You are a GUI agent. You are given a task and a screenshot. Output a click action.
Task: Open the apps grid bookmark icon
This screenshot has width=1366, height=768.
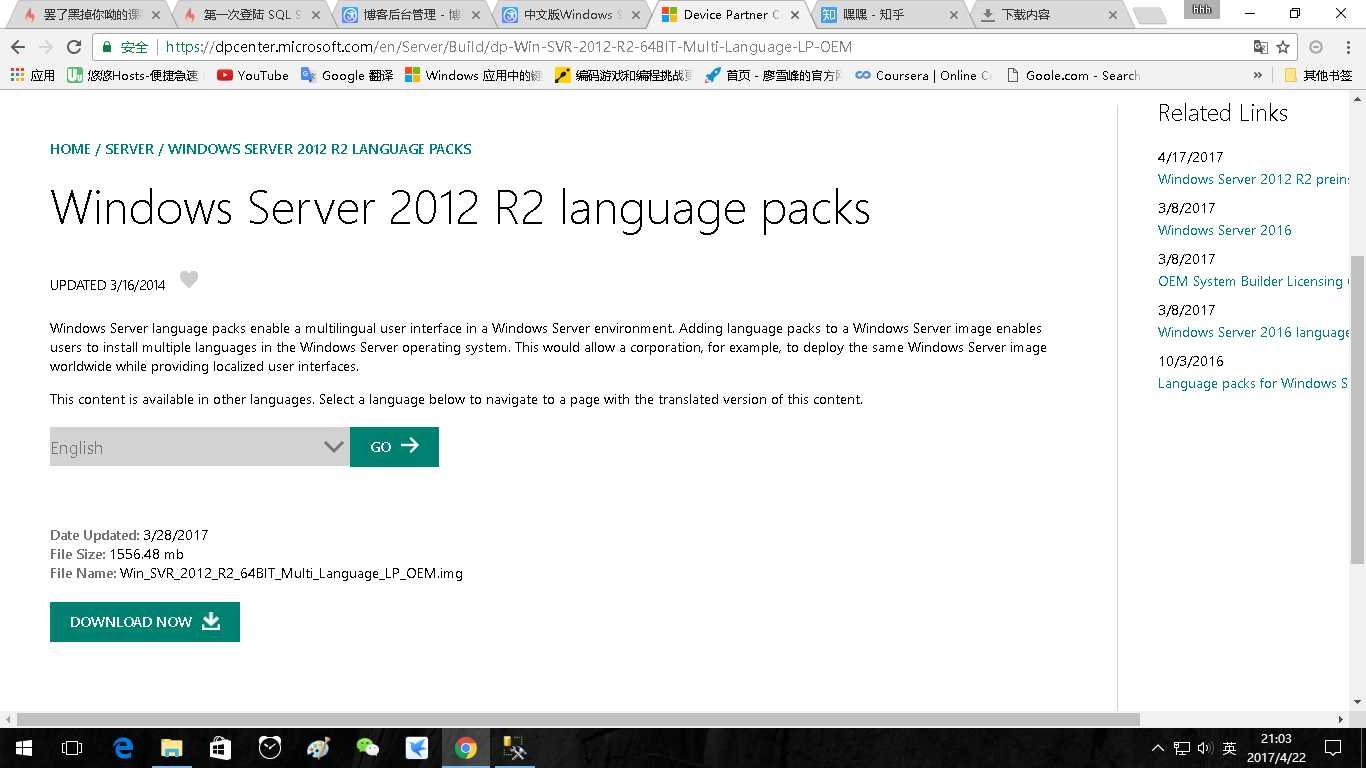click(x=33, y=75)
